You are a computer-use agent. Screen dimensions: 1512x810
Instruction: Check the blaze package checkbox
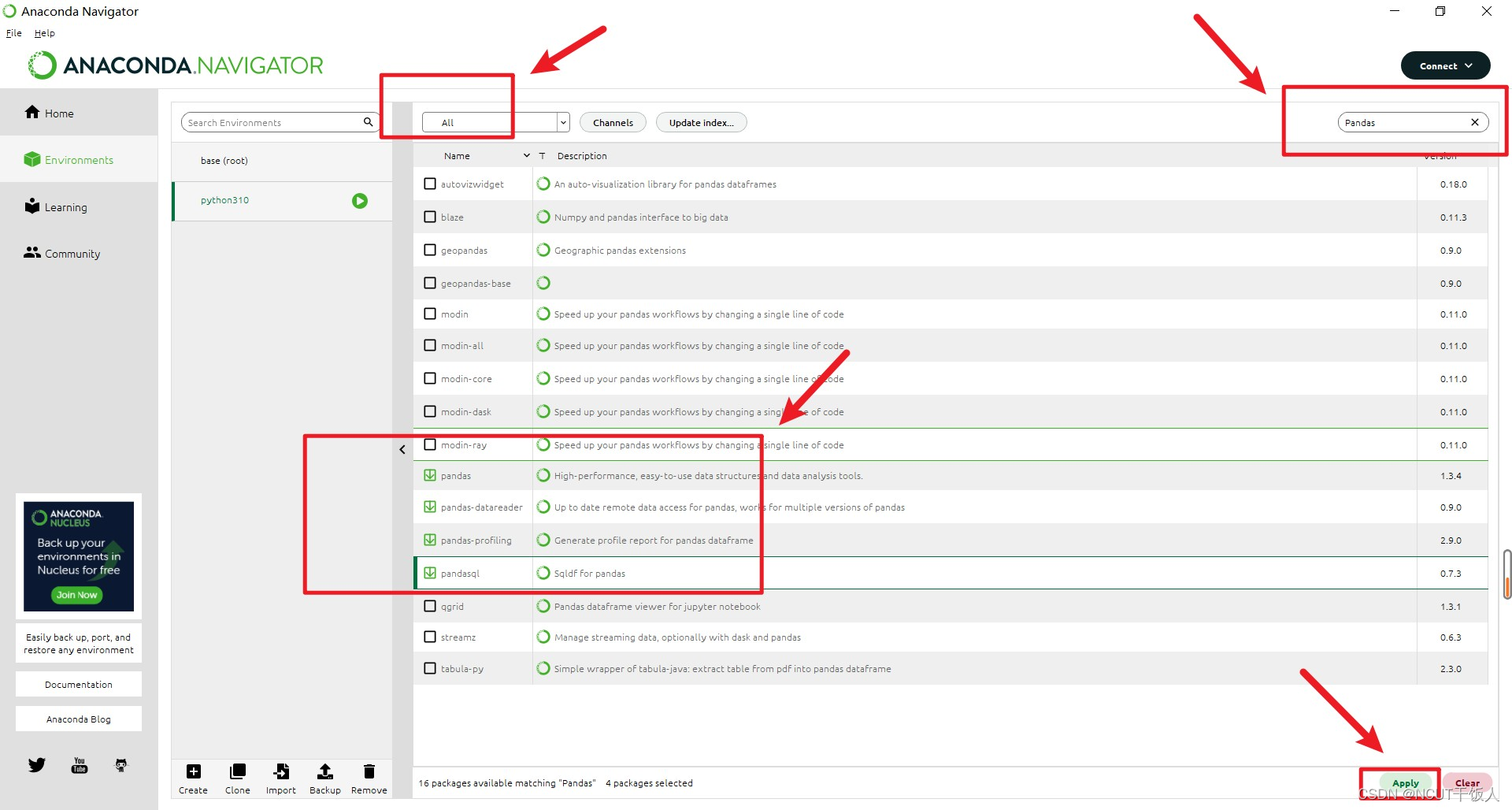coord(430,217)
